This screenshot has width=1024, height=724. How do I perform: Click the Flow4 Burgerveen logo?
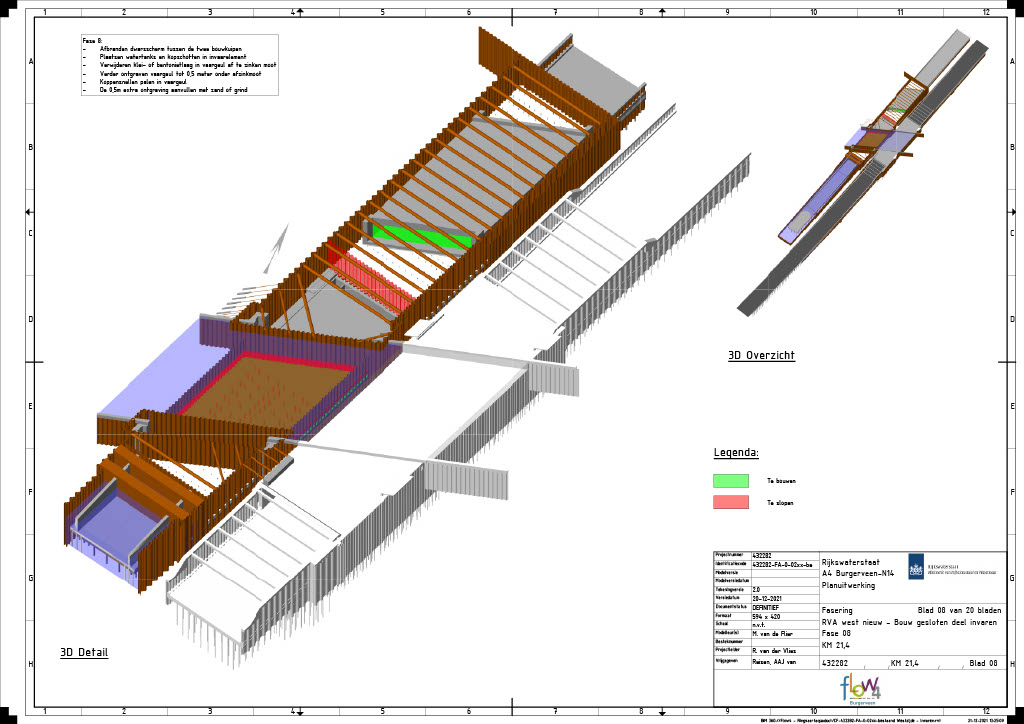coord(861,690)
